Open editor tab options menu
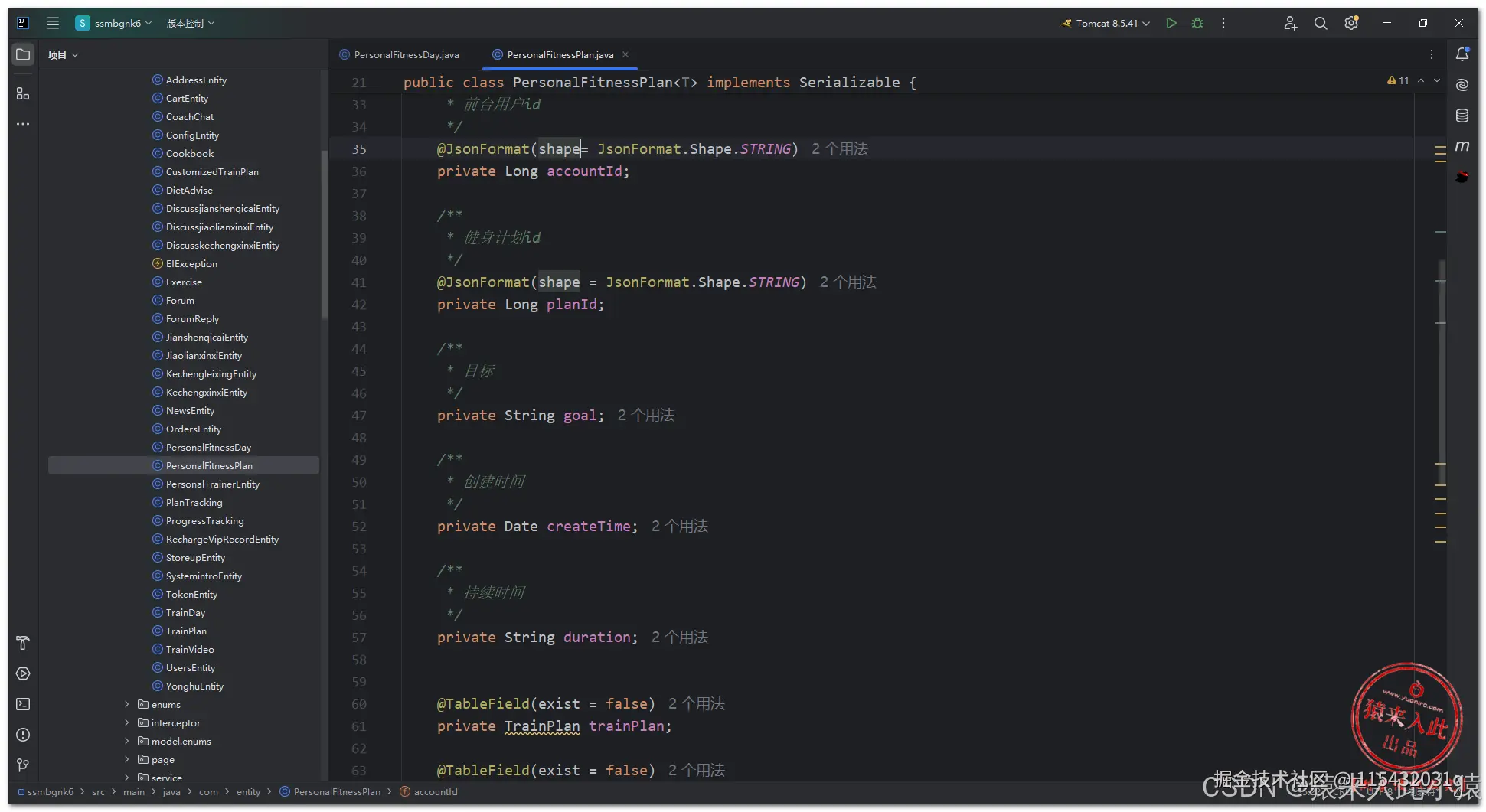Image resolution: width=1486 pixels, height=812 pixels. pyautogui.click(x=1431, y=54)
